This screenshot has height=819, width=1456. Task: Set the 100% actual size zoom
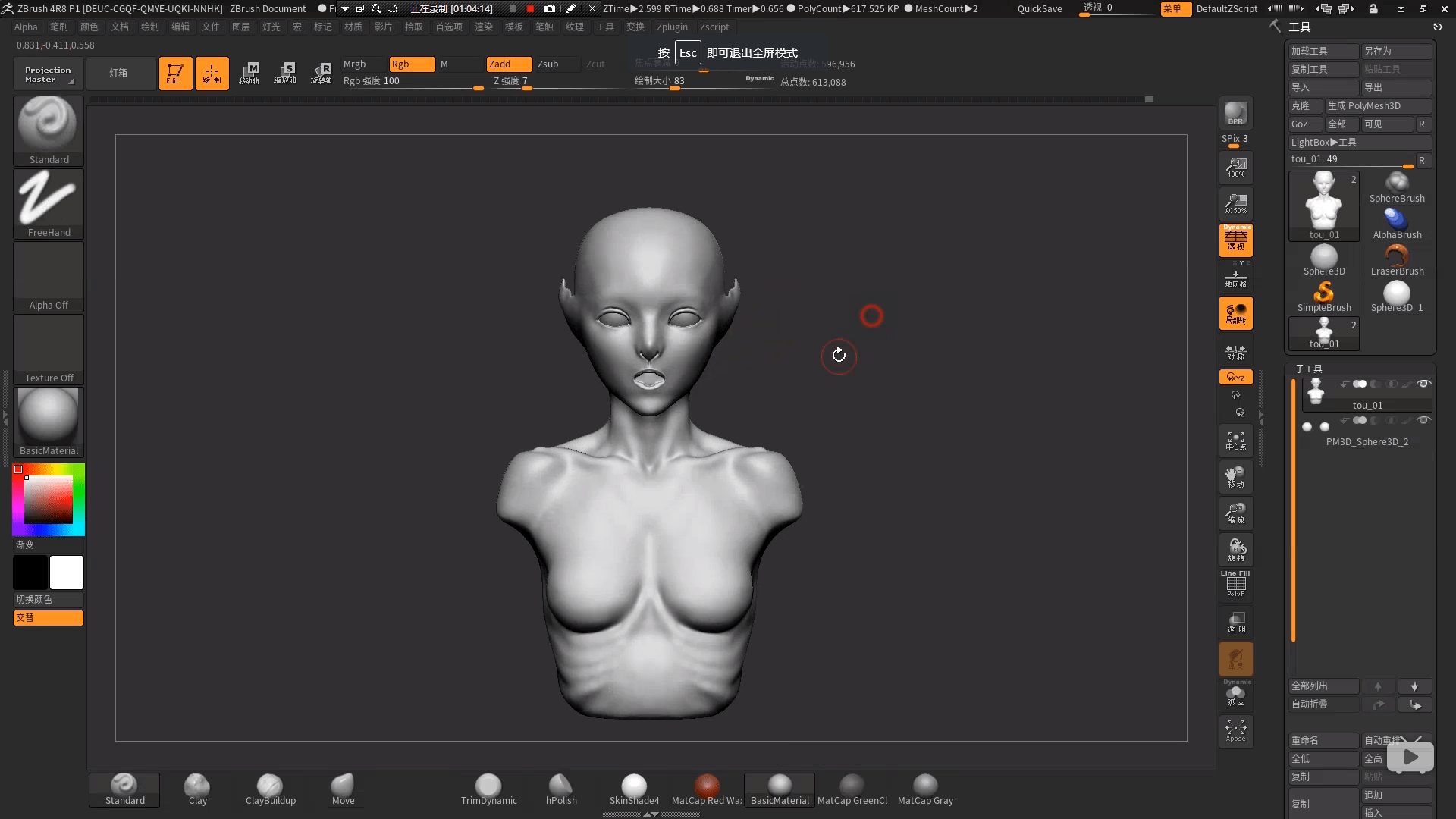tap(1235, 167)
